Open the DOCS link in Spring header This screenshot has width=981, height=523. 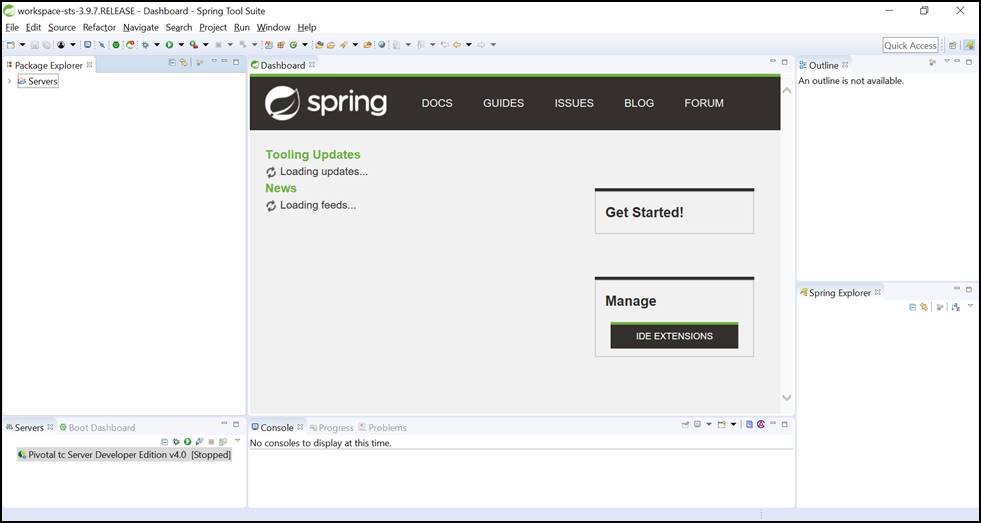(437, 103)
